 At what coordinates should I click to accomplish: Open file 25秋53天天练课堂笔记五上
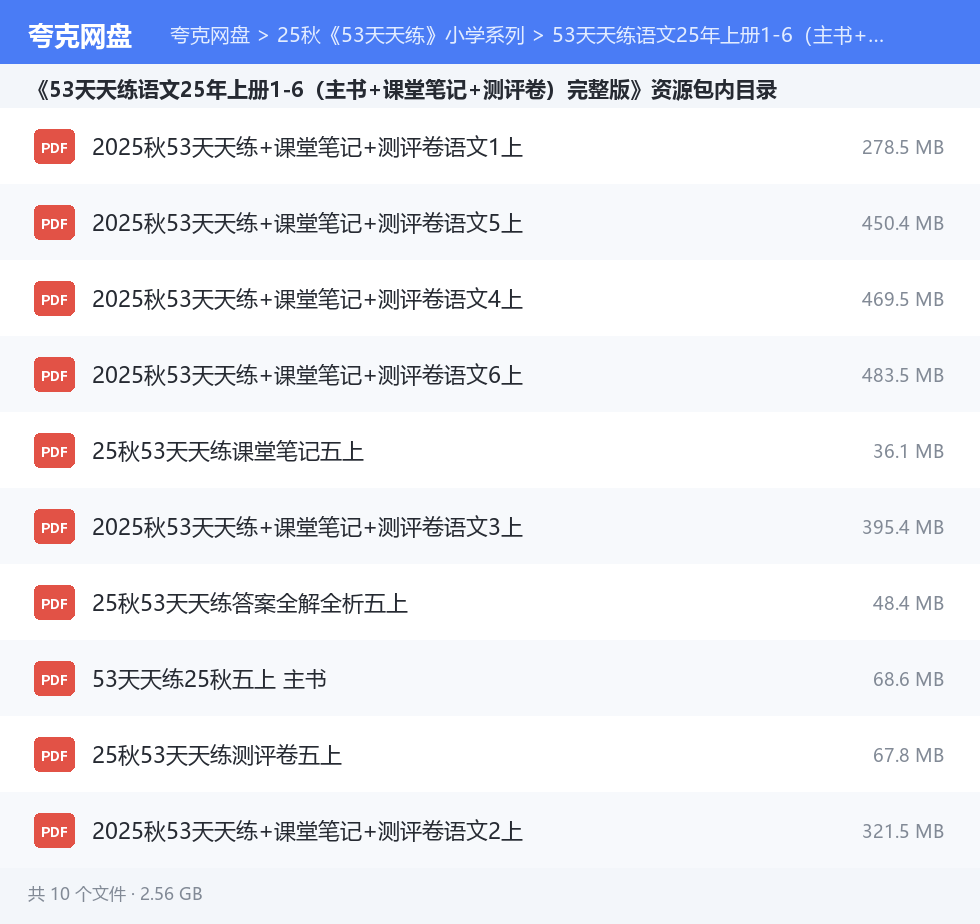click(228, 451)
